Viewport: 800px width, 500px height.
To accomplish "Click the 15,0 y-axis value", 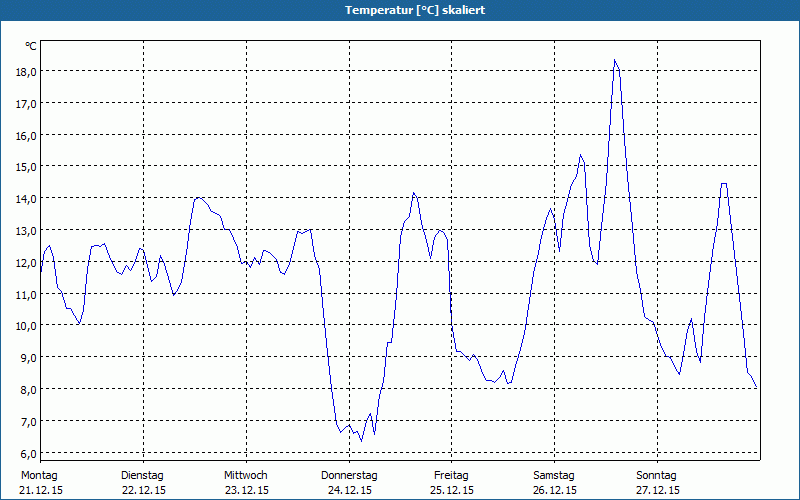I will (27, 167).
